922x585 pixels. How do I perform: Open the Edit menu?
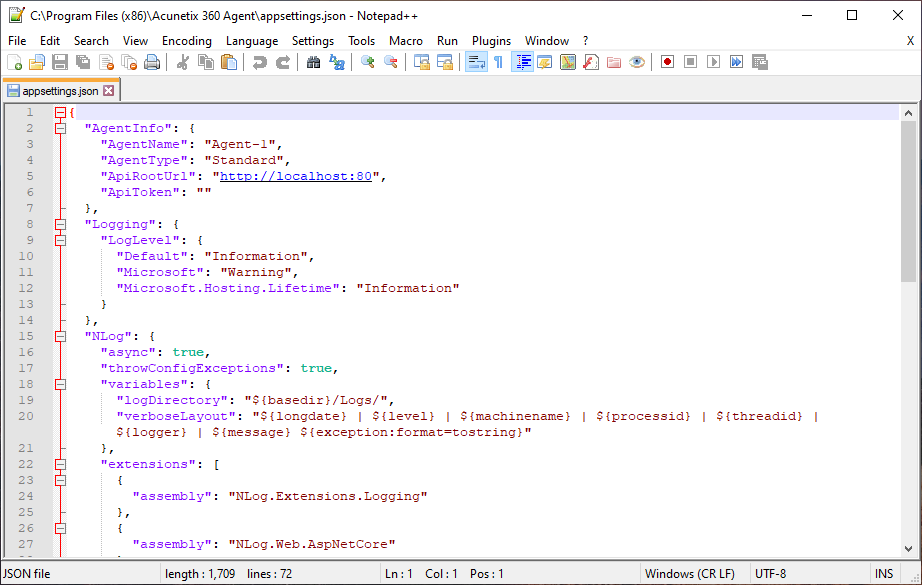click(50, 41)
